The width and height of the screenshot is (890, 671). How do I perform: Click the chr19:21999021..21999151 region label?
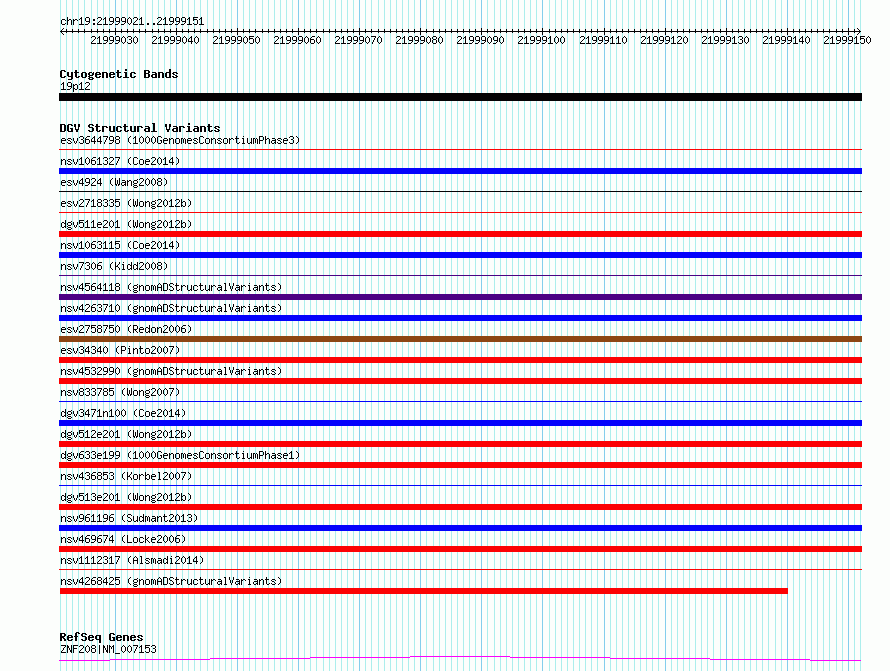pos(132,21)
